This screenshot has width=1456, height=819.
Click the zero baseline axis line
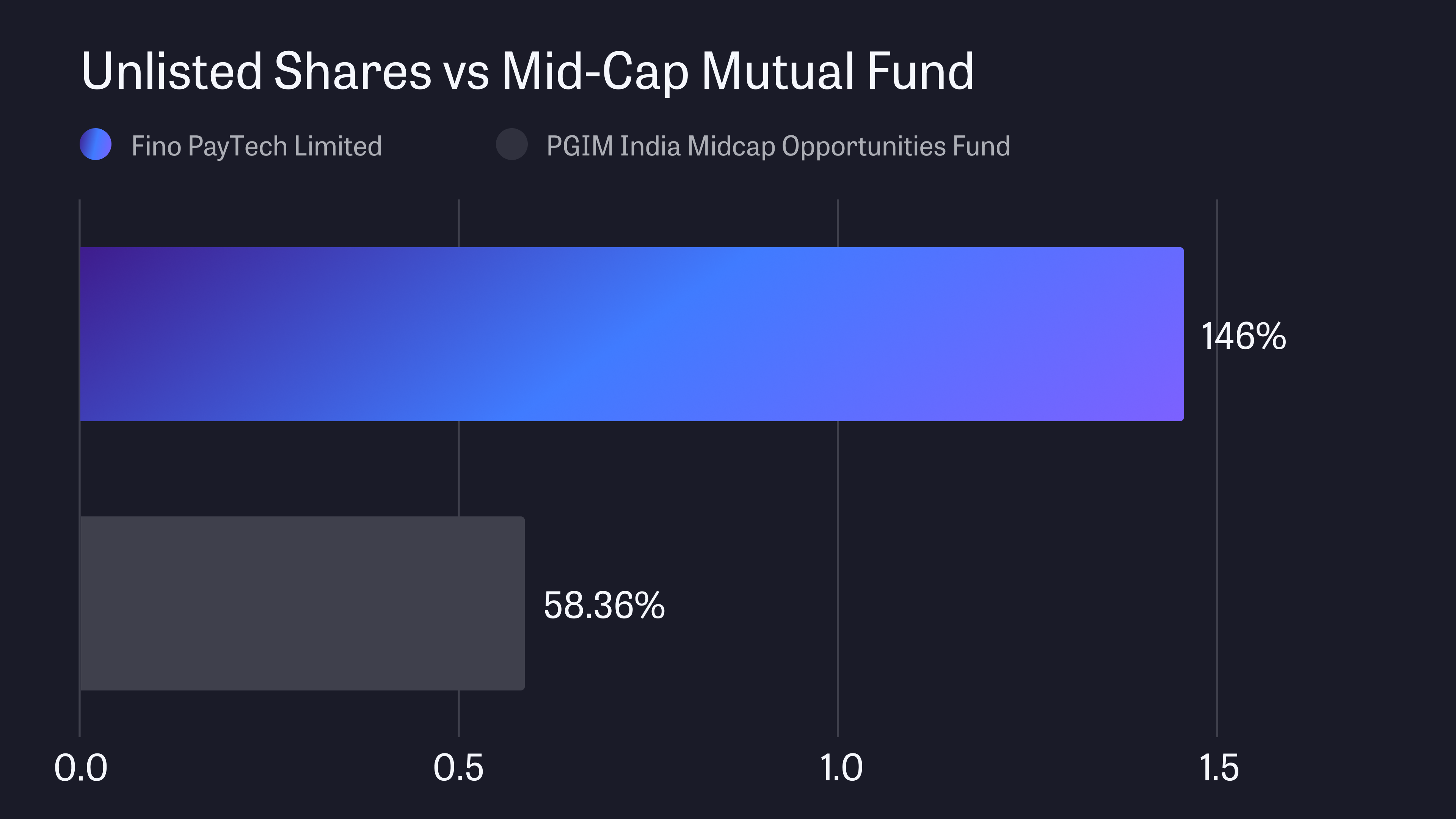tap(80, 469)
